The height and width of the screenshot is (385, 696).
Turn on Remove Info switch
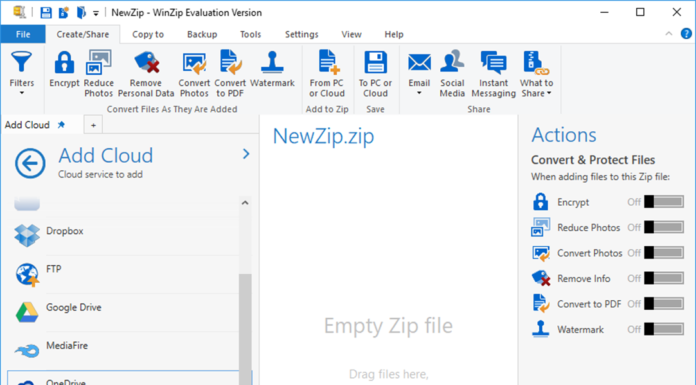click(x=664, y=278)
